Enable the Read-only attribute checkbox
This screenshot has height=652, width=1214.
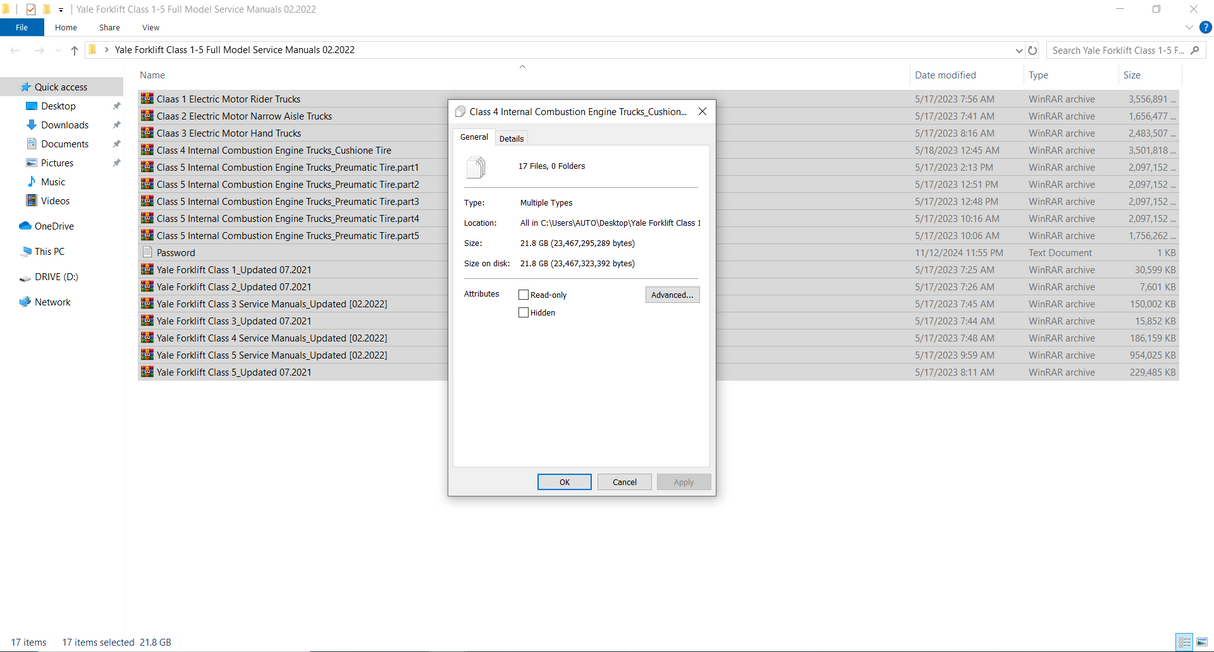(x=524, y=295)
